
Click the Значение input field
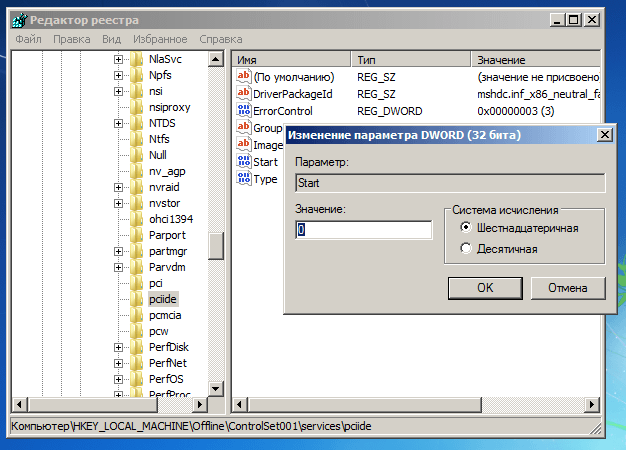coord(363,230)
